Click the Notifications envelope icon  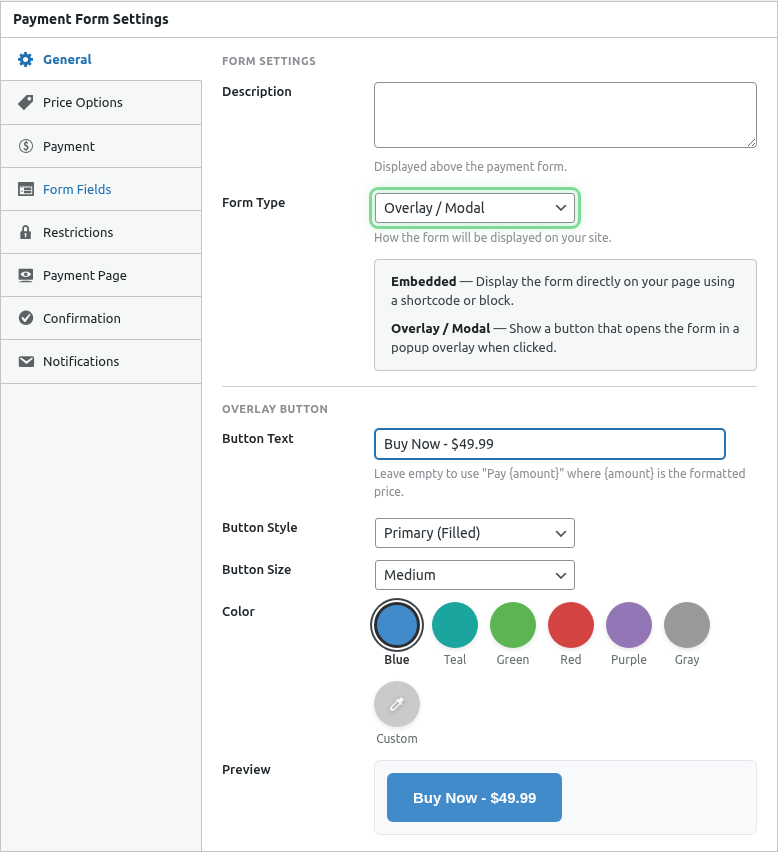[x=25, y=361]
